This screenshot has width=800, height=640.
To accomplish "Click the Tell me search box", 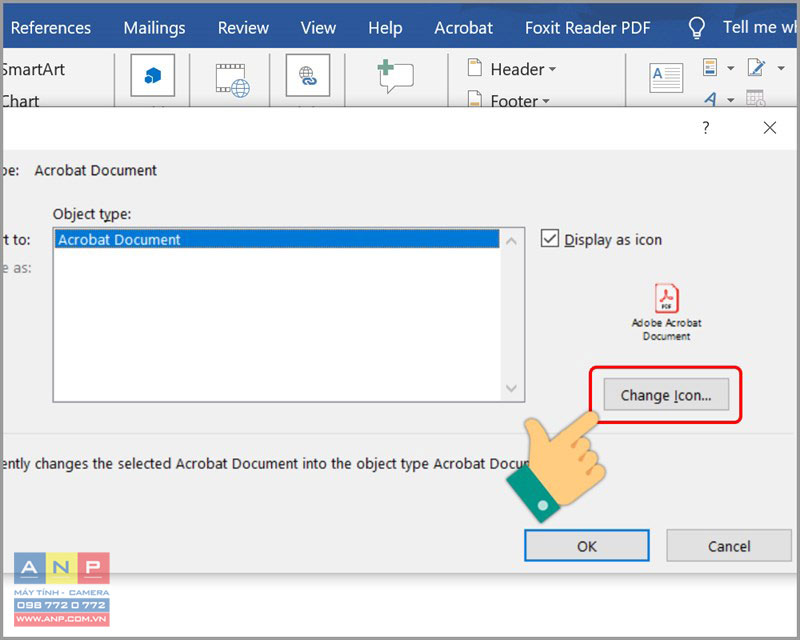I will click(x=759, y=27).
